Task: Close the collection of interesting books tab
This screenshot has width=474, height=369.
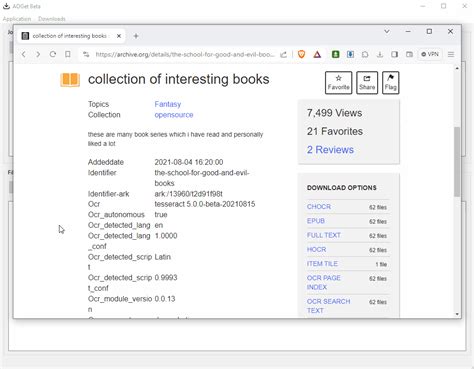Action: [x=119, y=36]
